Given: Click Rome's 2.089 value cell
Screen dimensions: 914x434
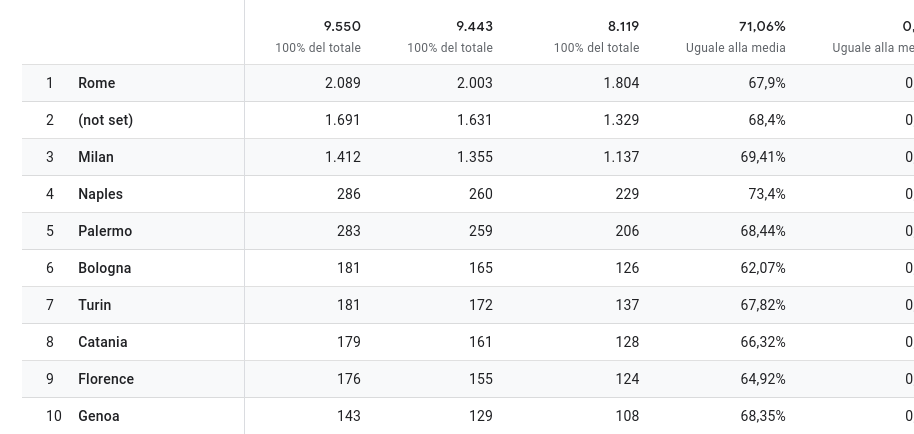Looking at the screenshot, I should point(343,83).
